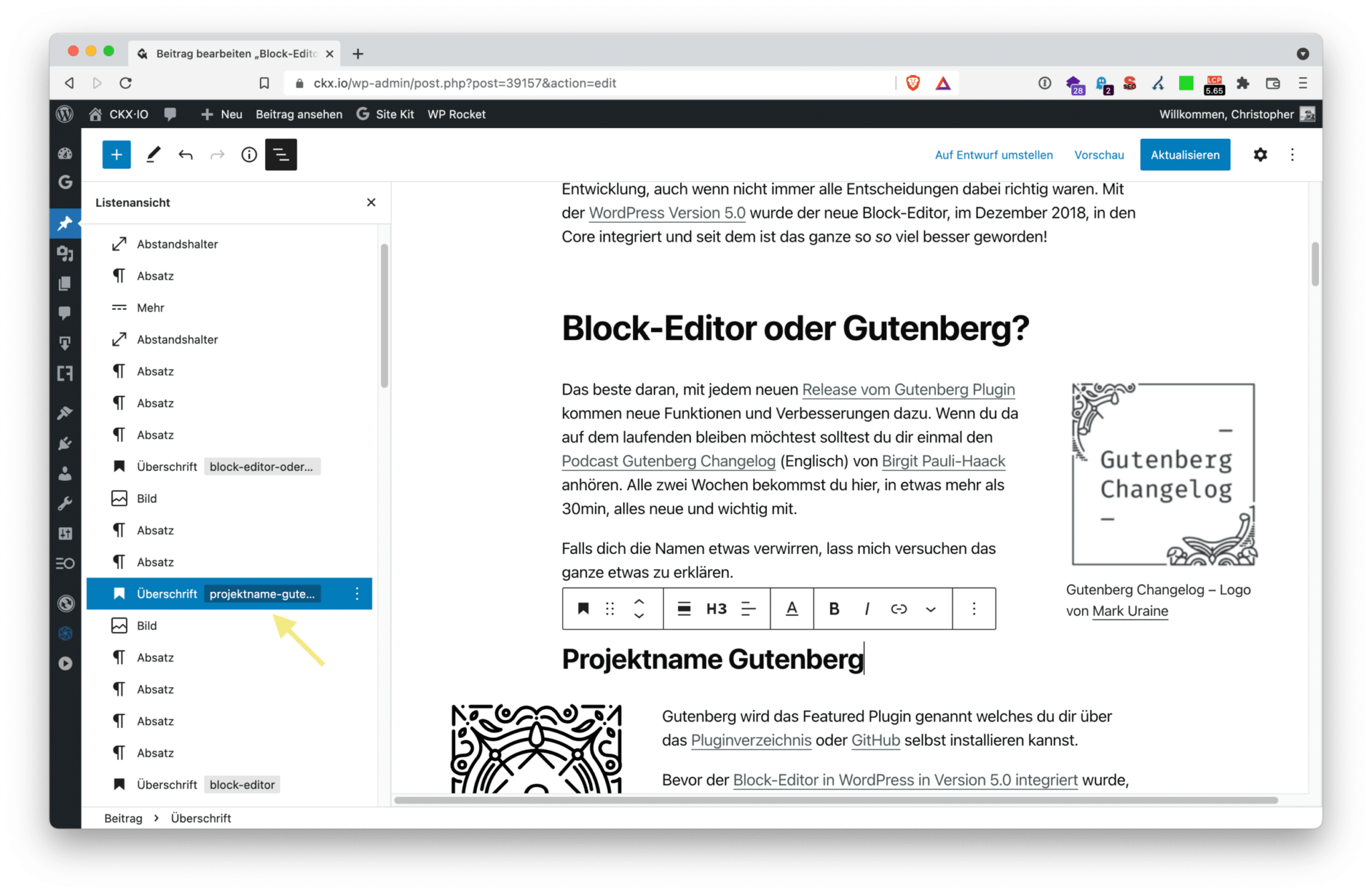Viewport: 1372px width, 894px height.
Task: Open the H3 heading level dropdown
Action: pos(716,608)
